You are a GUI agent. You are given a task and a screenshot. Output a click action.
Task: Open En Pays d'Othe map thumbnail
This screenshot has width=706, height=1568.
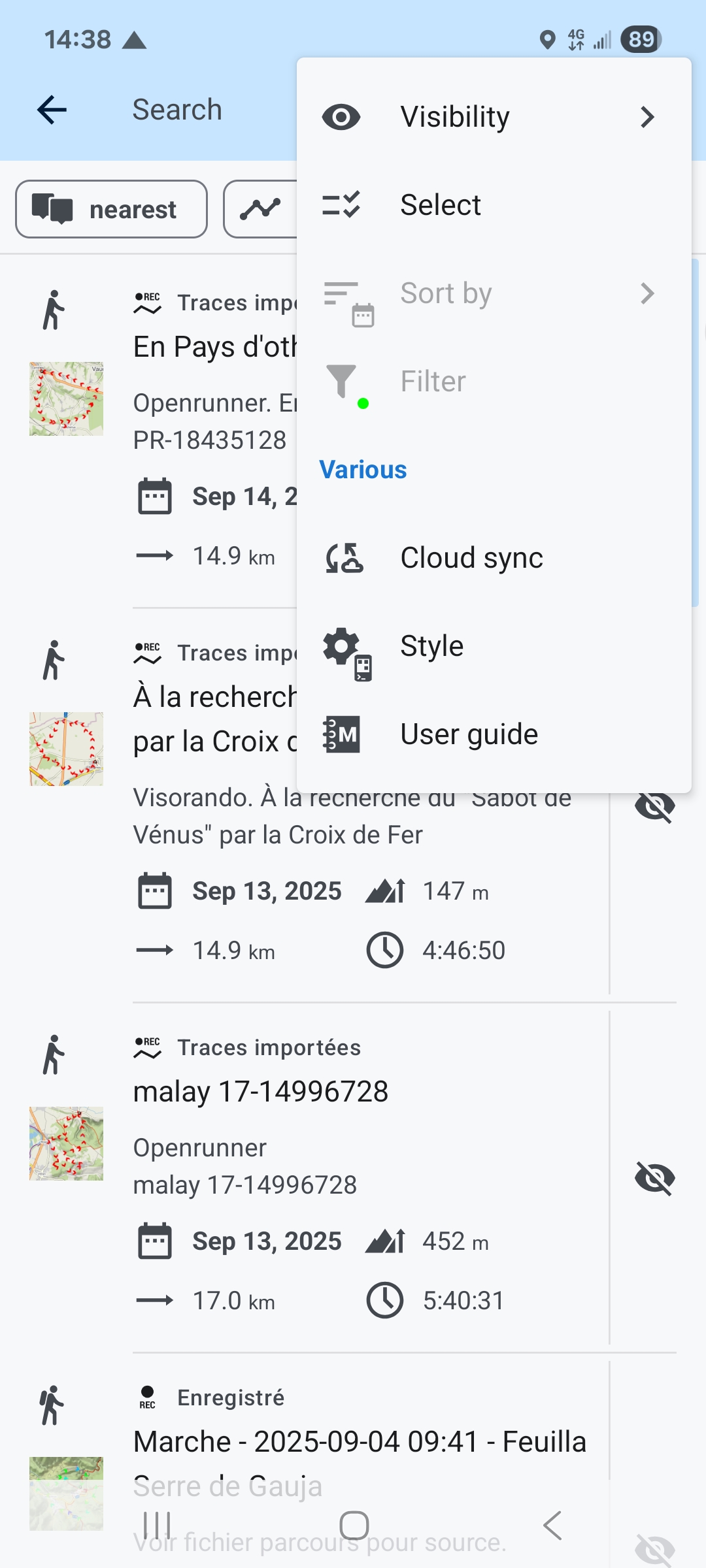coord(66,399)
